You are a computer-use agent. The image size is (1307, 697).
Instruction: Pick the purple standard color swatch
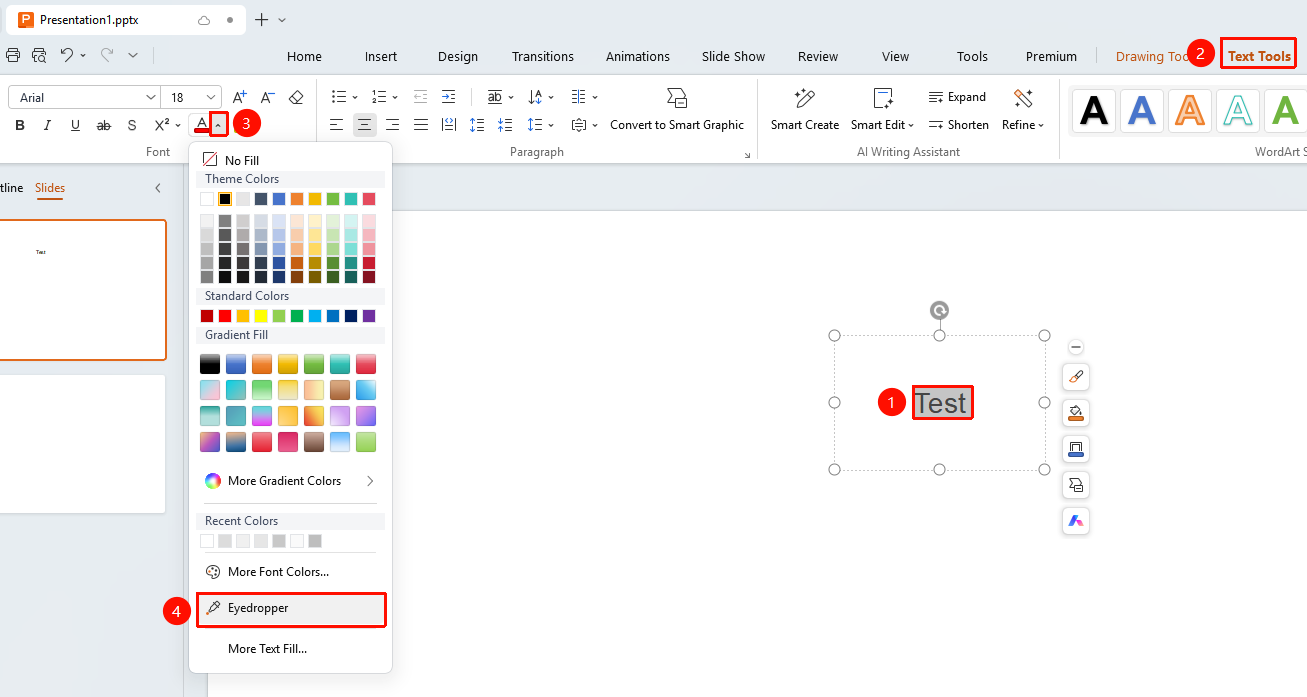click(369, 316)
